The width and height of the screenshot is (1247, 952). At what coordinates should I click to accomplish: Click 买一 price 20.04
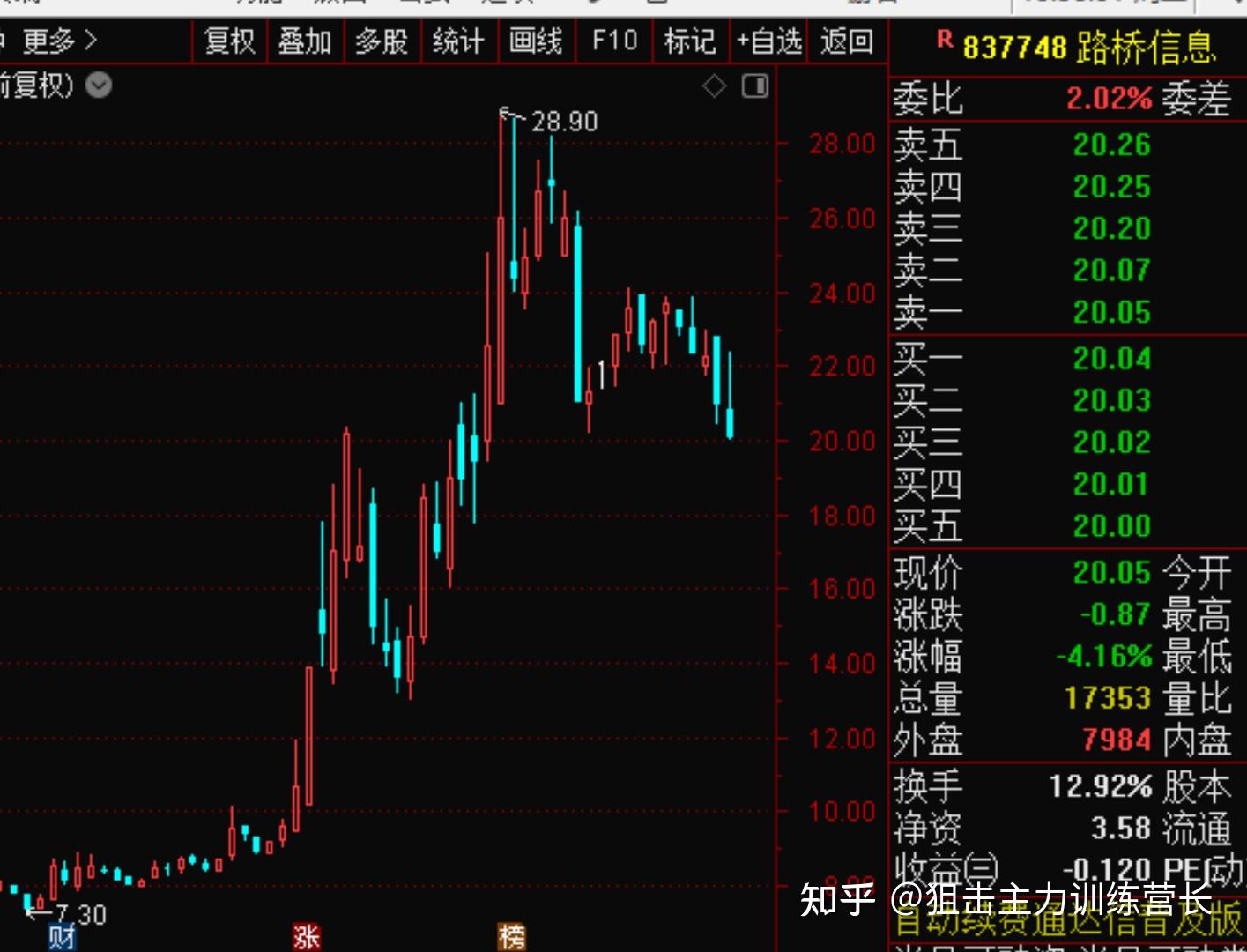(1111, 359)
